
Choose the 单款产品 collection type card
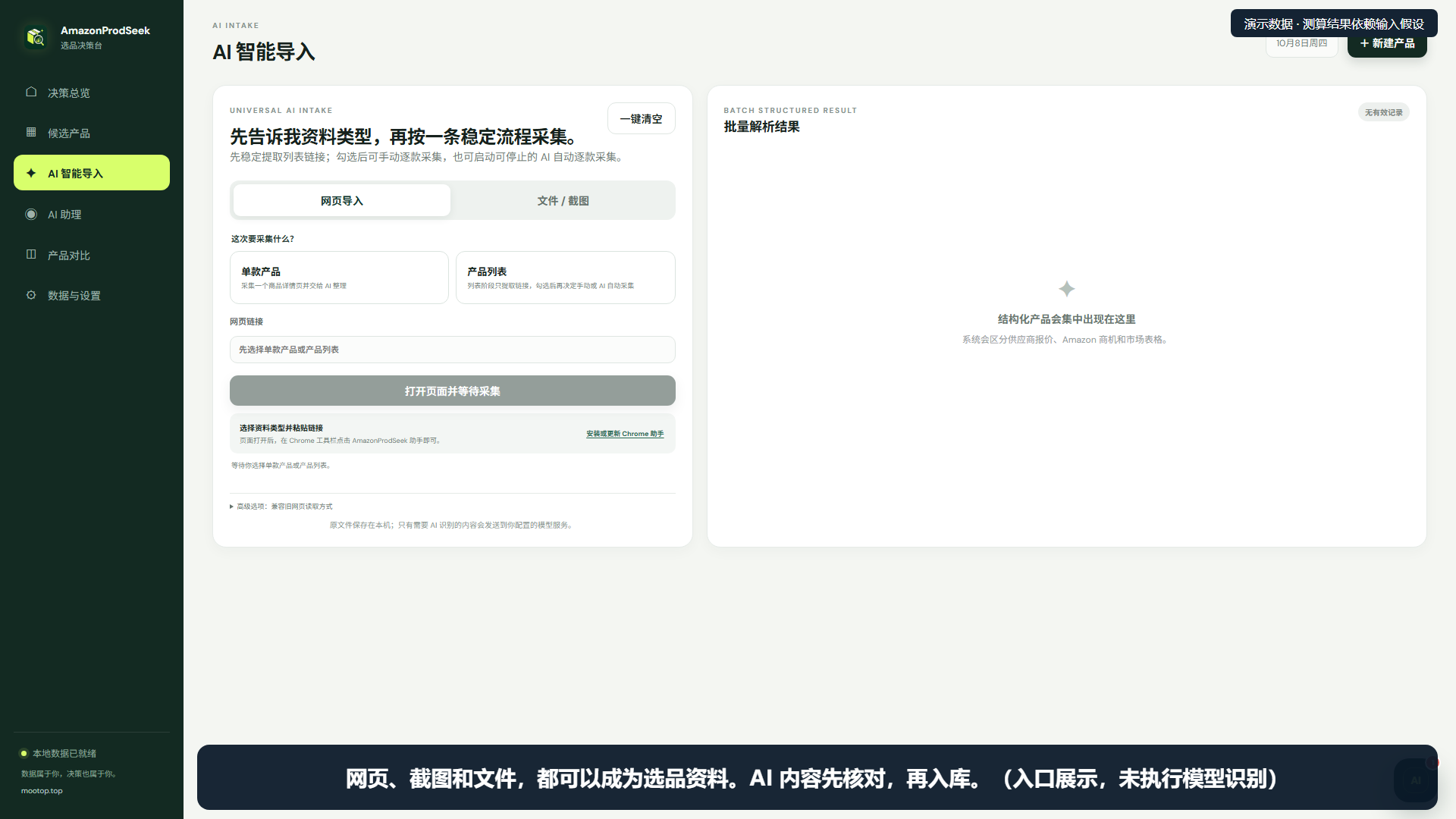pyautogui.click(x=339, y=278)
